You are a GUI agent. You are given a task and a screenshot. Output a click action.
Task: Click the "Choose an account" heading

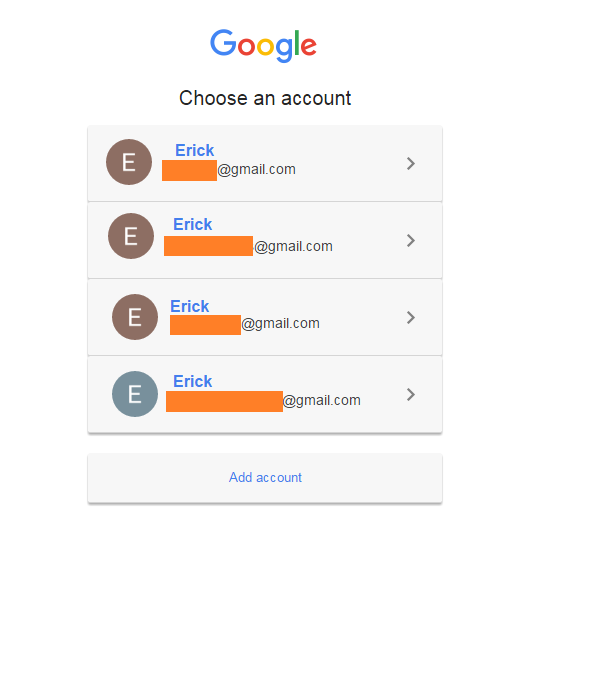[265, 98]
